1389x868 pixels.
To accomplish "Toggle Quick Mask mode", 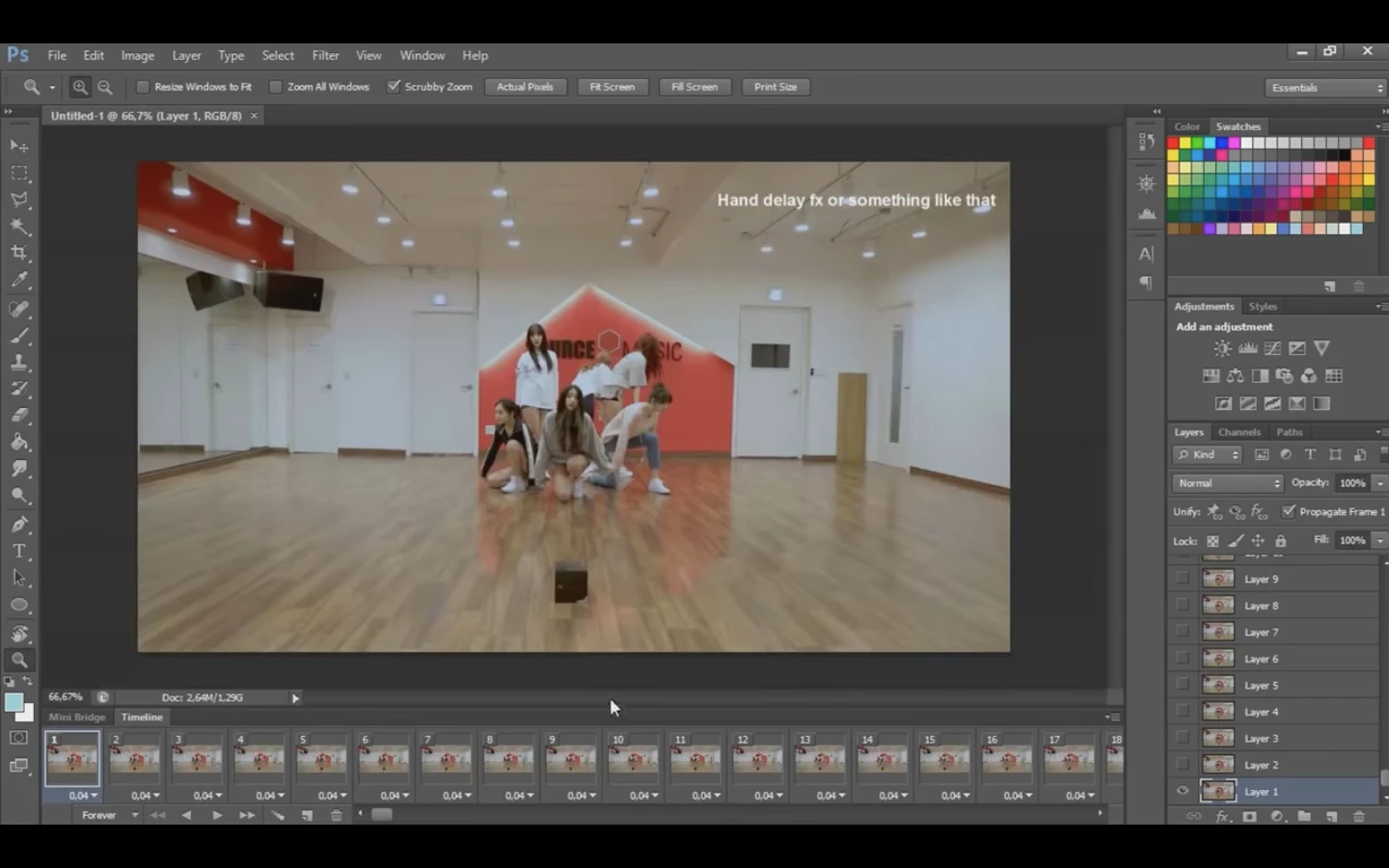I will tap(19, 738).
